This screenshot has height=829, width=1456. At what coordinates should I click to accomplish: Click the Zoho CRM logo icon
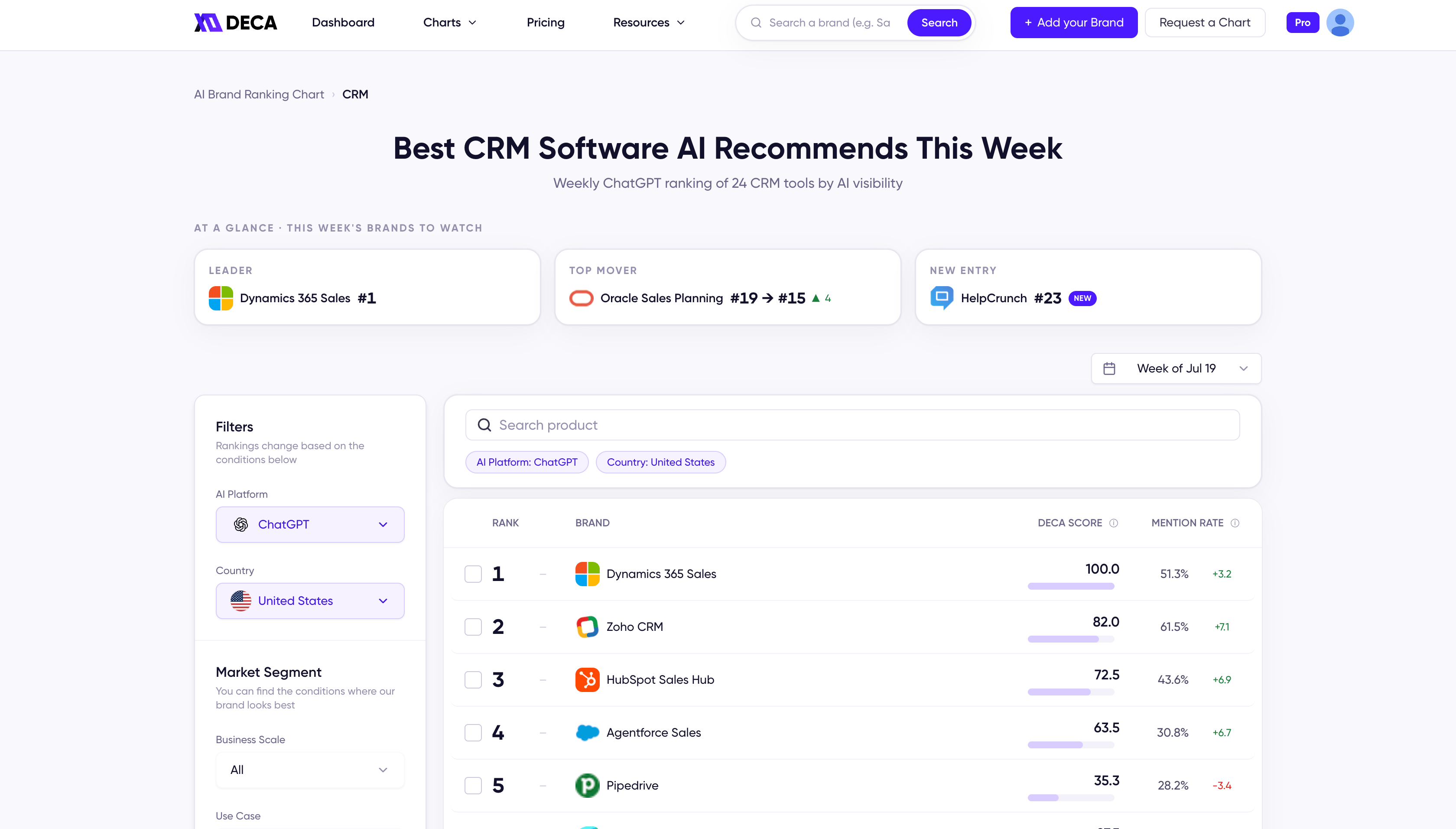tap(587, 627)
